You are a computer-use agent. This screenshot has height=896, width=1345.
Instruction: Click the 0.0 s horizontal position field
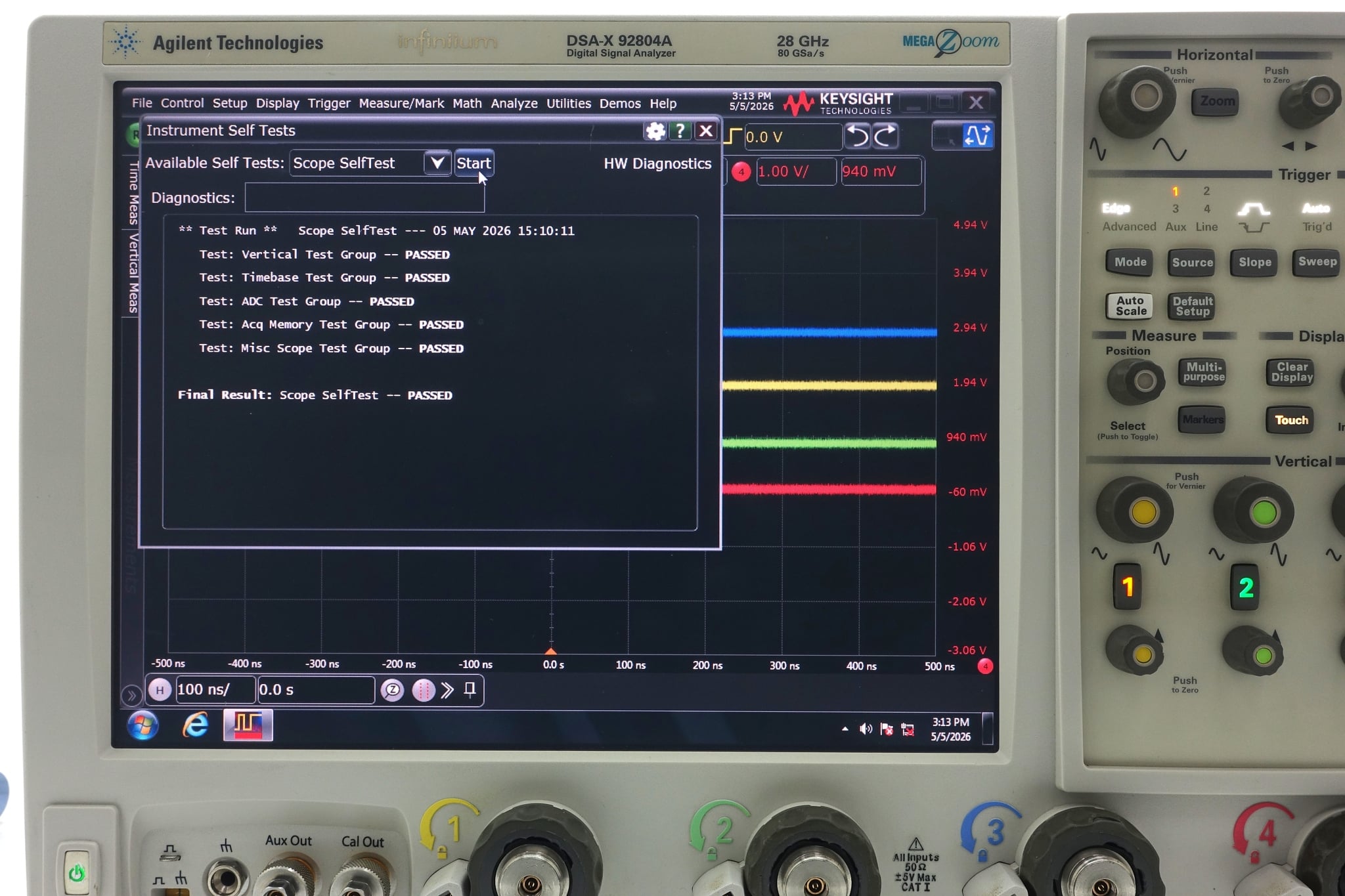[316, 690]
